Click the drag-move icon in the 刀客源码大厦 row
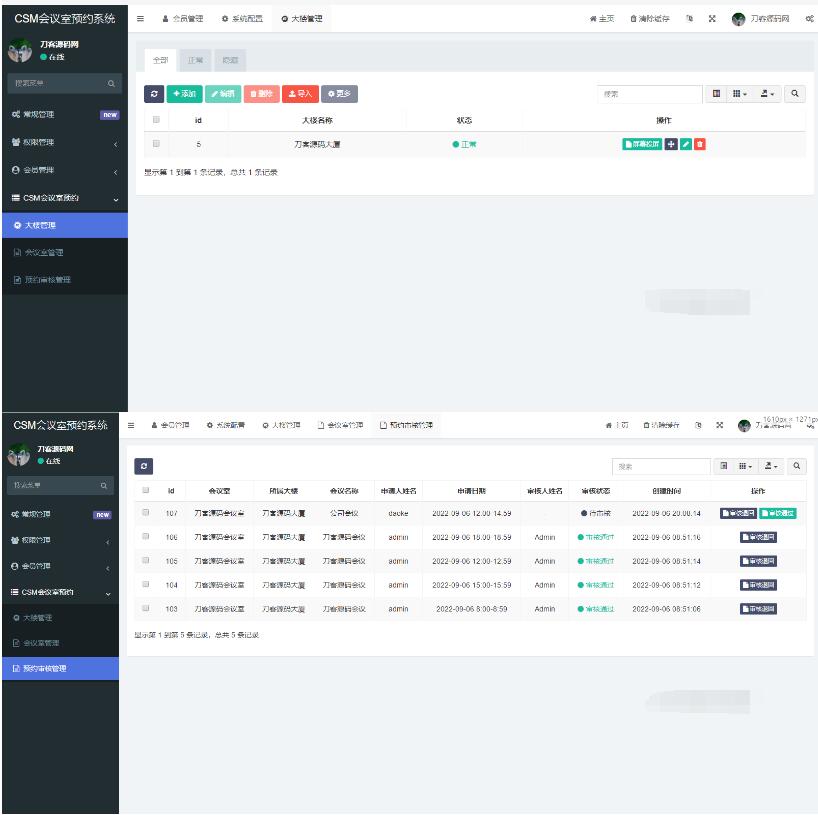This screenshot has height=815, width=818. point(671,144)
